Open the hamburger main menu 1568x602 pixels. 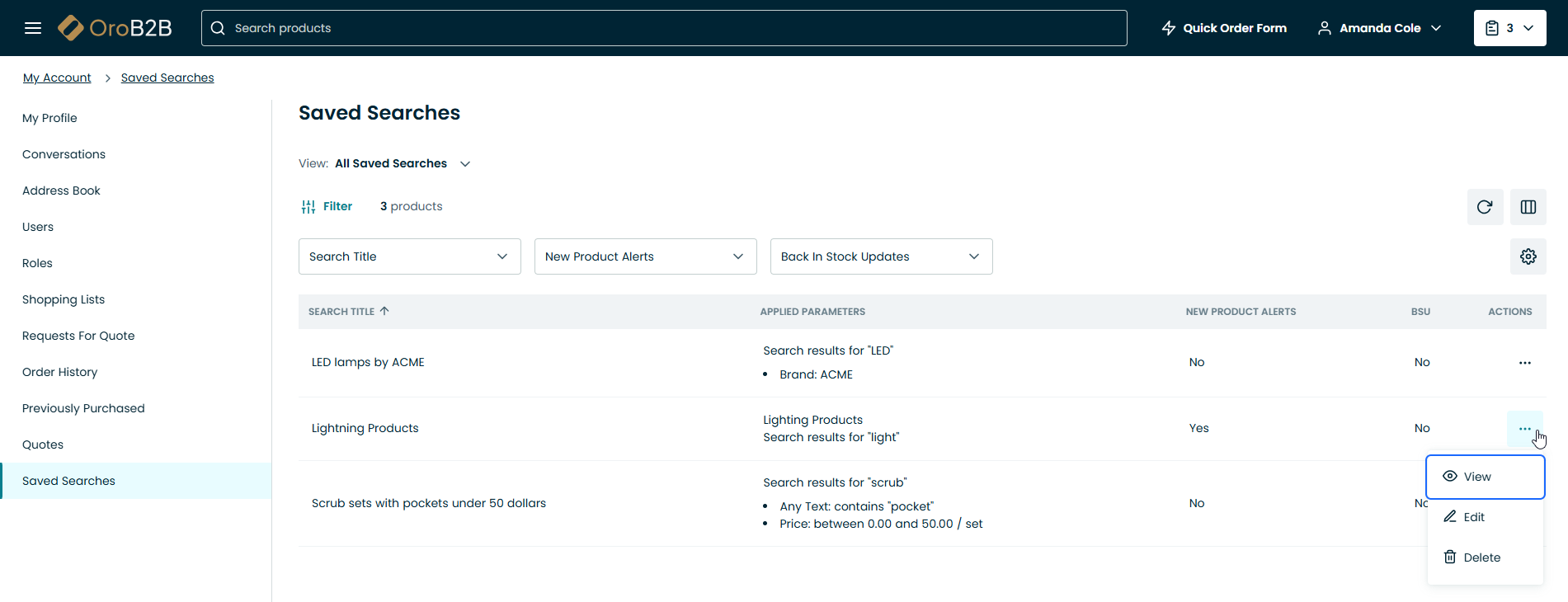click(33, 28)
